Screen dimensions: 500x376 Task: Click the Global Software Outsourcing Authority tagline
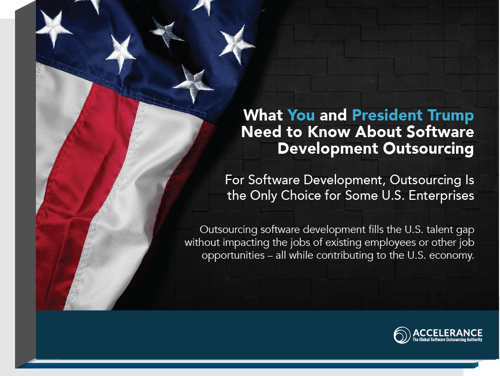pos(447,340)
